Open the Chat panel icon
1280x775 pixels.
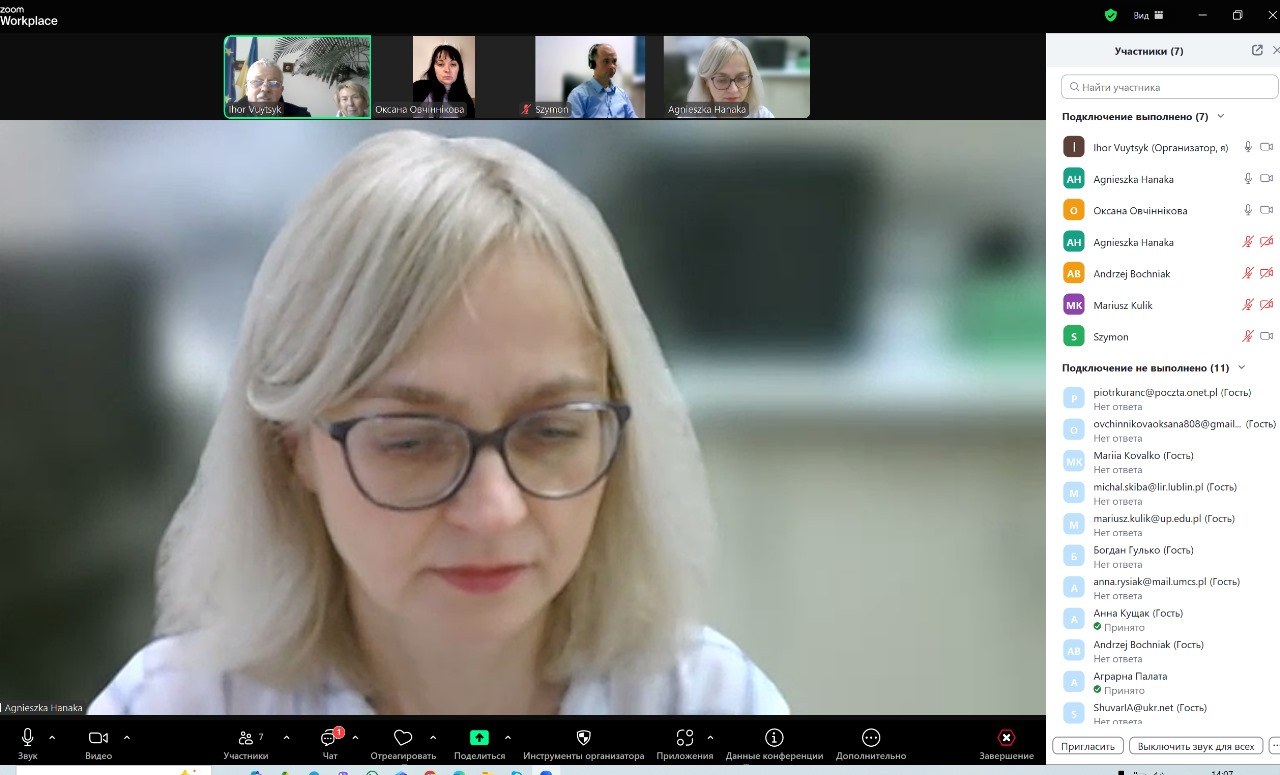tap(329, 738)
